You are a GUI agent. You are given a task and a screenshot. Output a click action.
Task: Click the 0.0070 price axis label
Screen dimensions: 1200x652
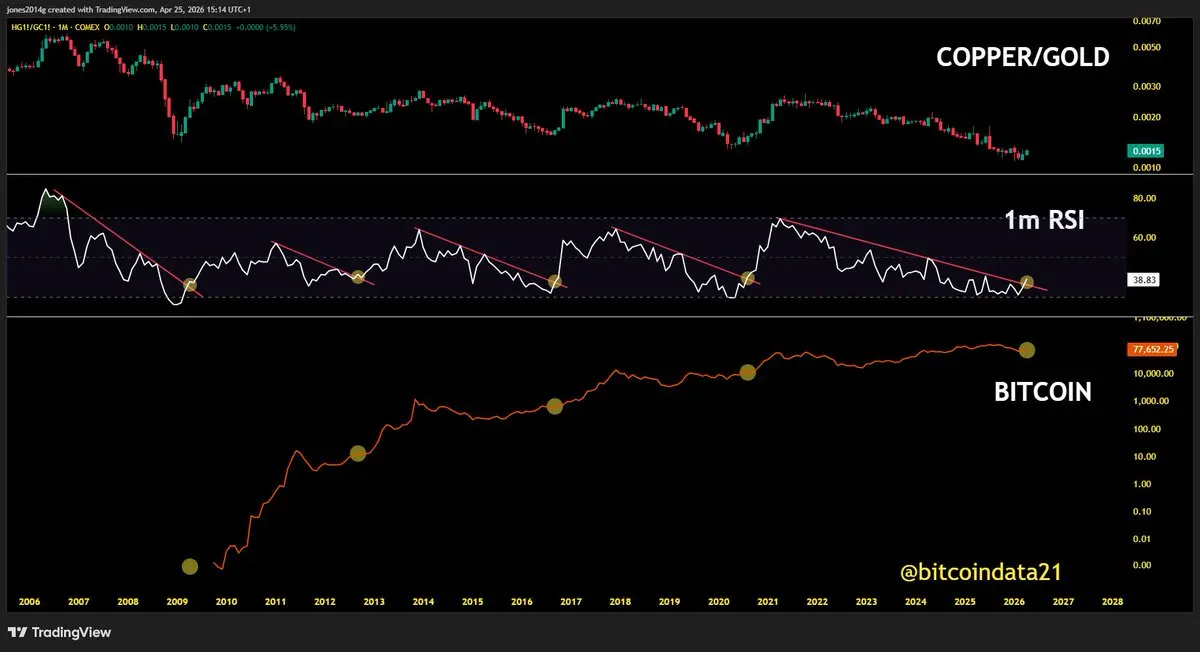(1147, 20)
